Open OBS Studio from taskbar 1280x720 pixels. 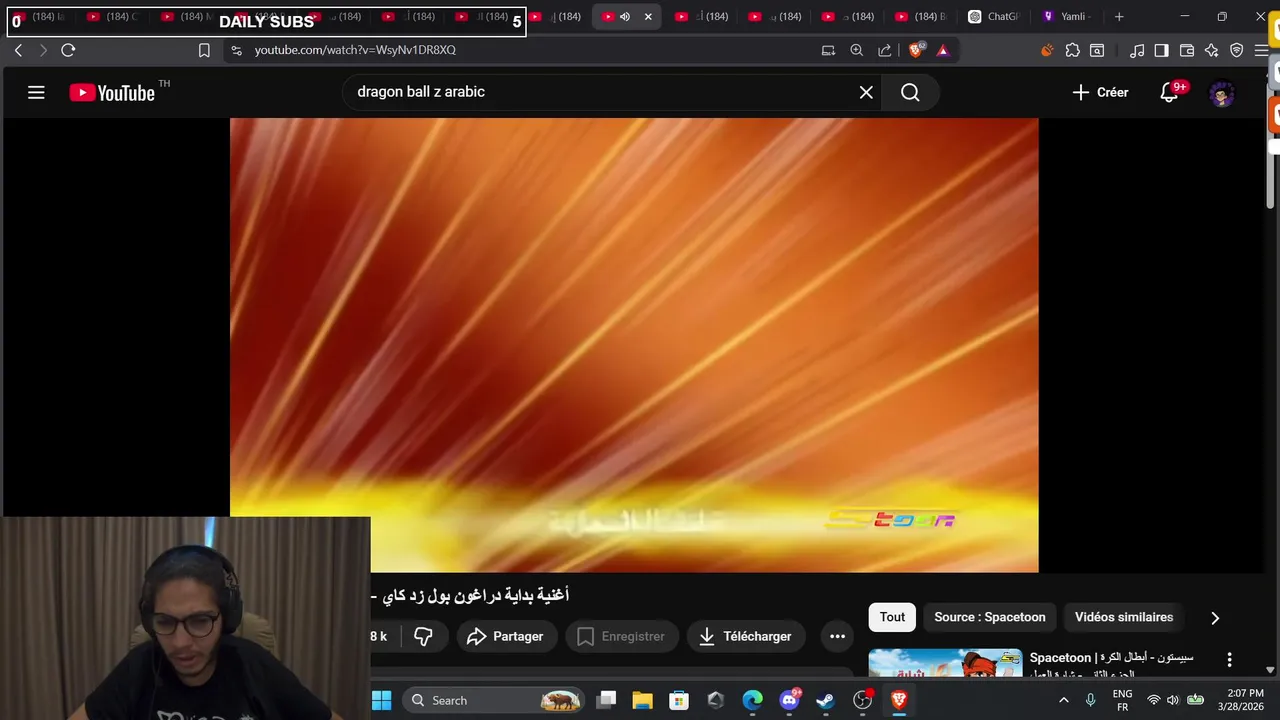point(862,700)
